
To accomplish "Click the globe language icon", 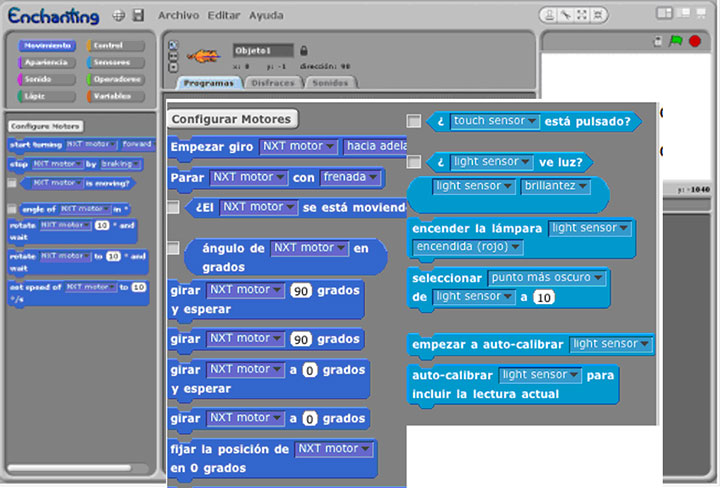I will pos(119,16).
